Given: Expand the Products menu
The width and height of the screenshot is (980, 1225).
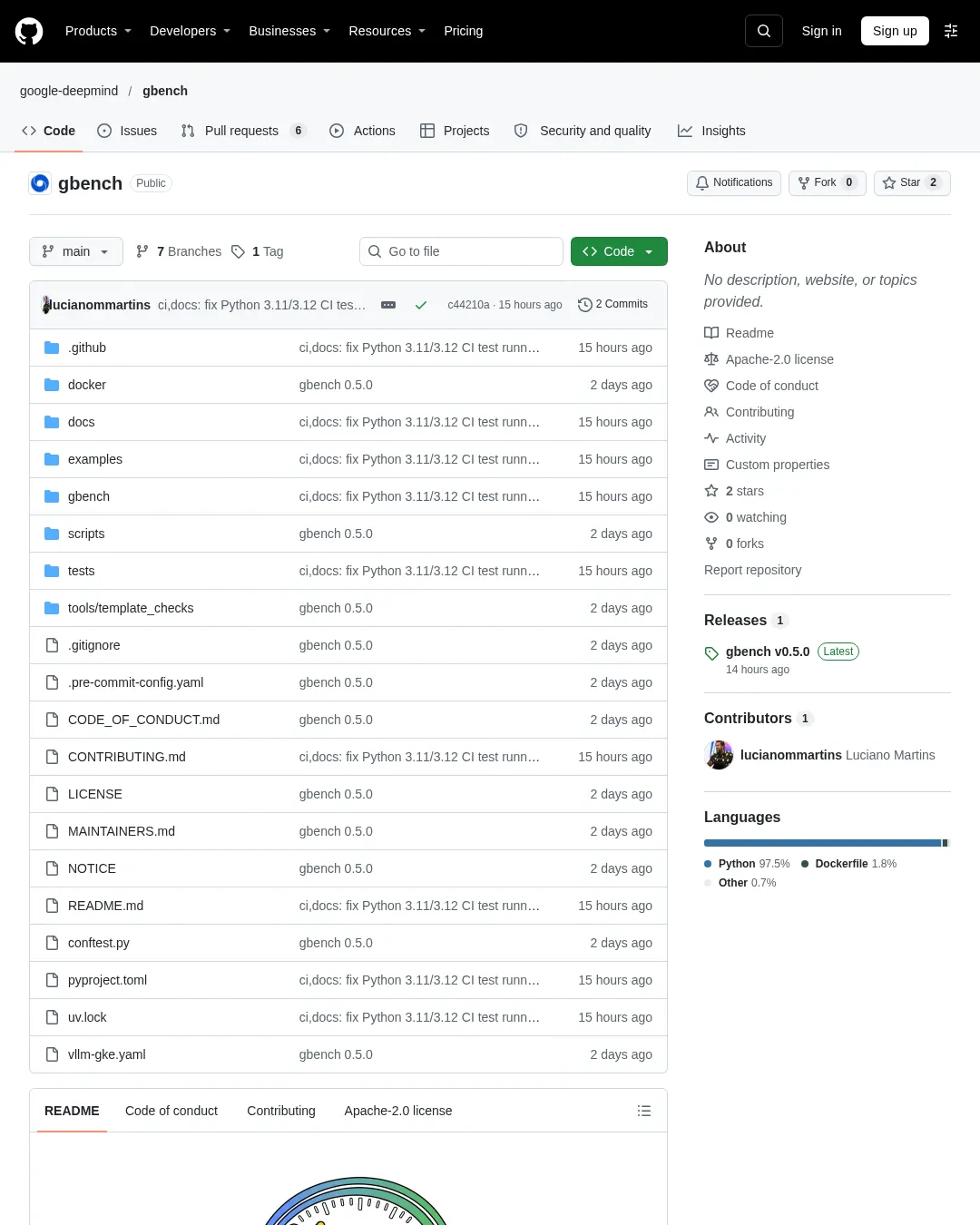Looking at the screenshot, I should pyautogui.click(x=98, y=31).
